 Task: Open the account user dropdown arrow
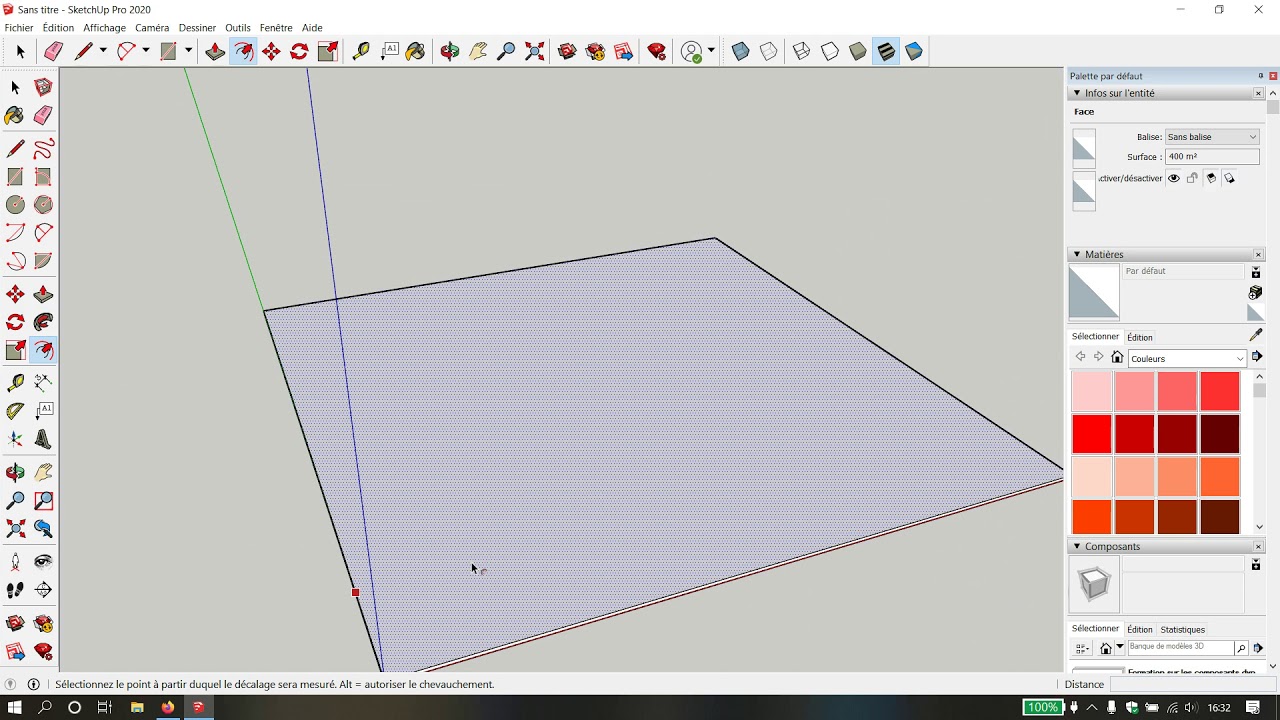711,51
